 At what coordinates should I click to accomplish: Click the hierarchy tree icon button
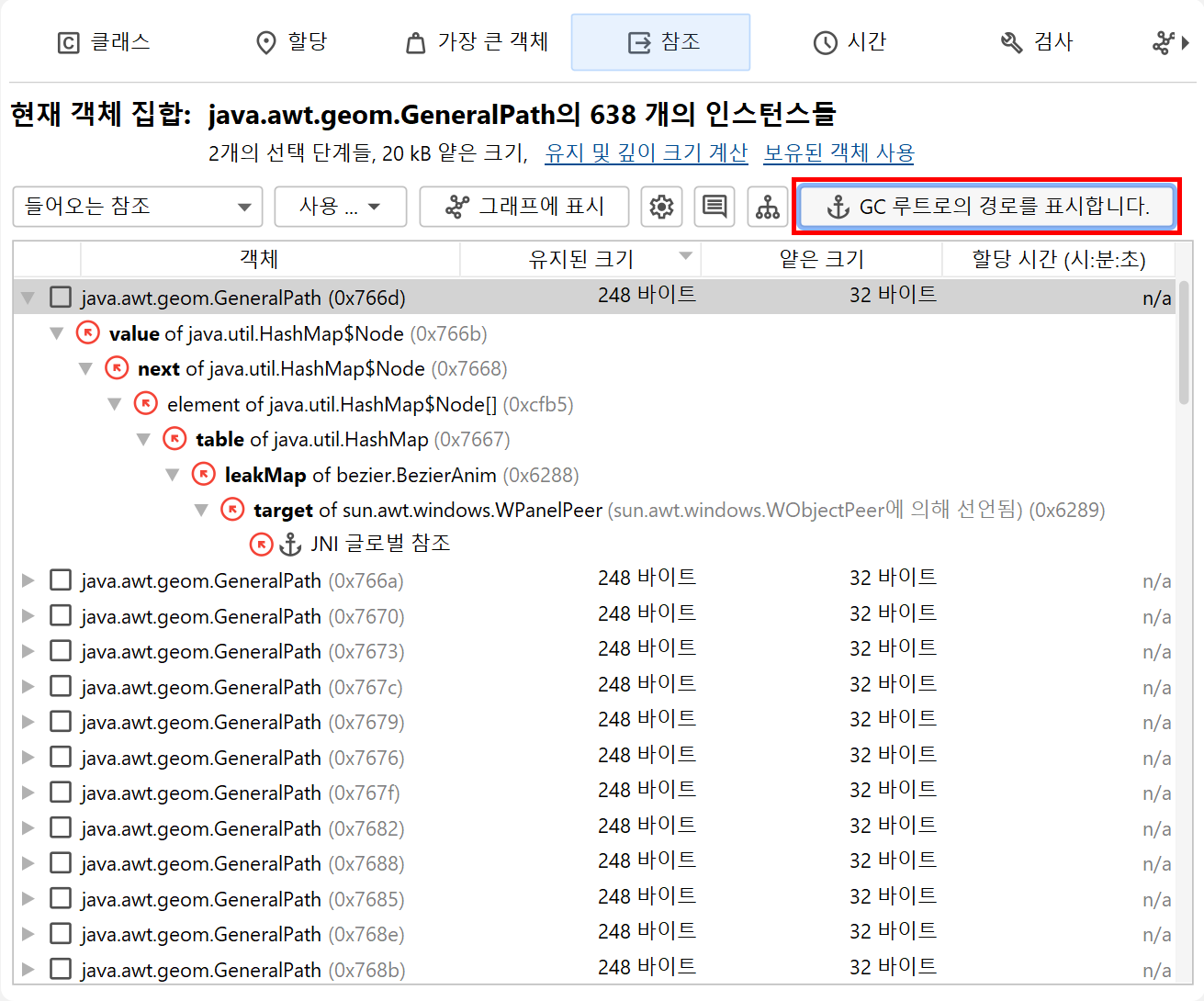(x=767, y=207)
